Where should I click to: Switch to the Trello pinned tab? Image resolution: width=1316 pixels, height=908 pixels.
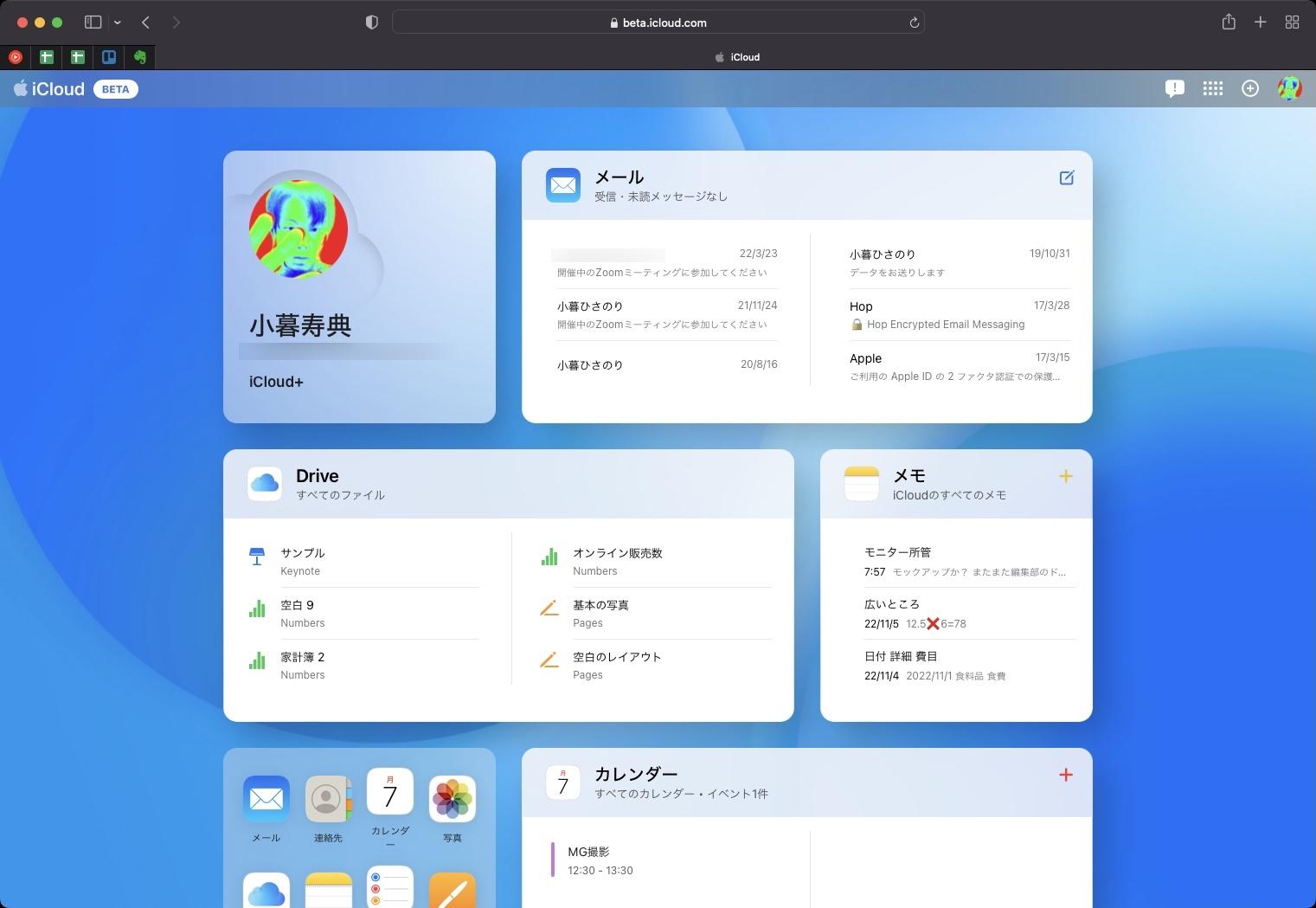click(109, 57)
